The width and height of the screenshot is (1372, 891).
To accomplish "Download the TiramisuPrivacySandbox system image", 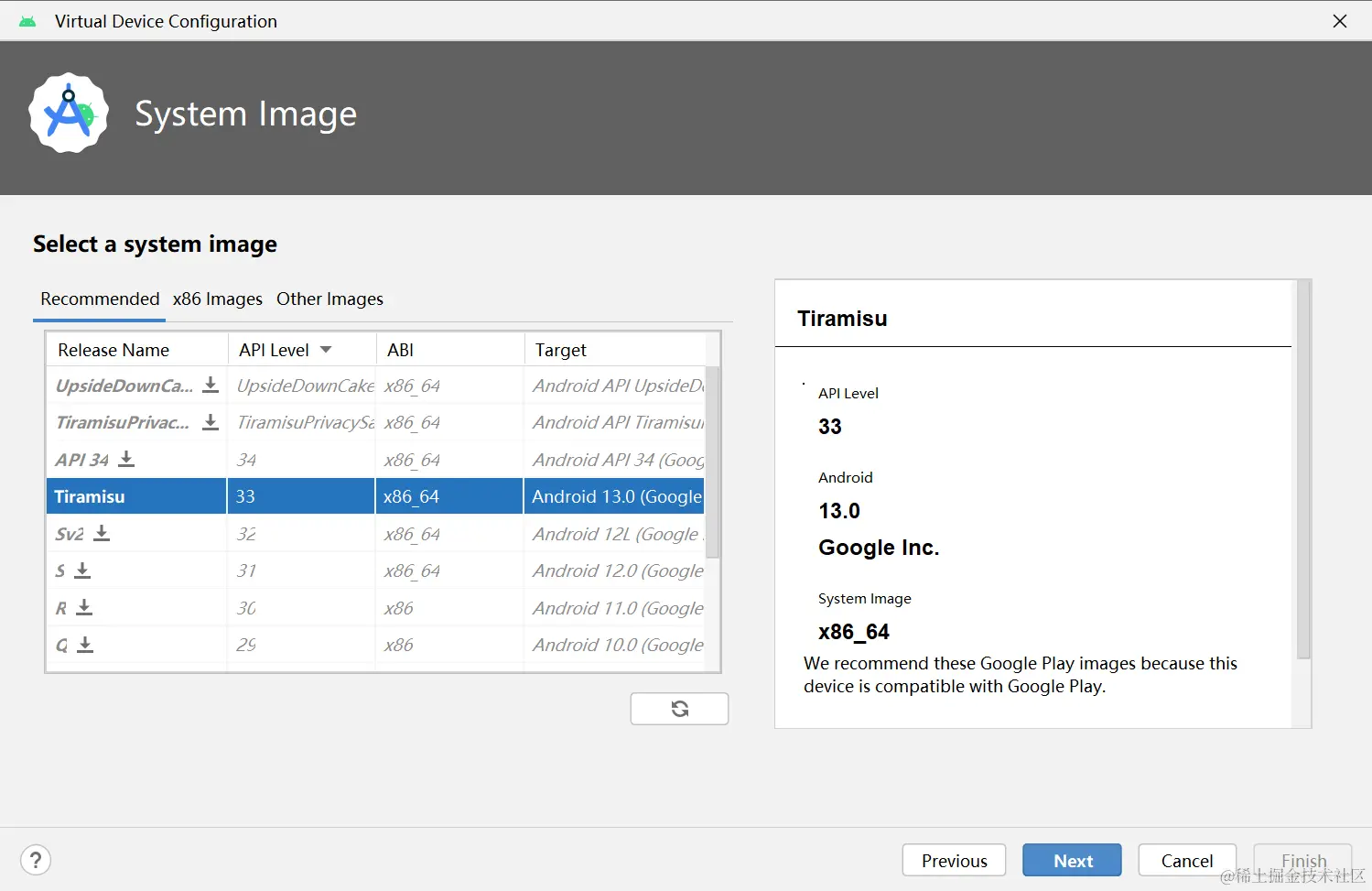I will (x=211, y=422).
